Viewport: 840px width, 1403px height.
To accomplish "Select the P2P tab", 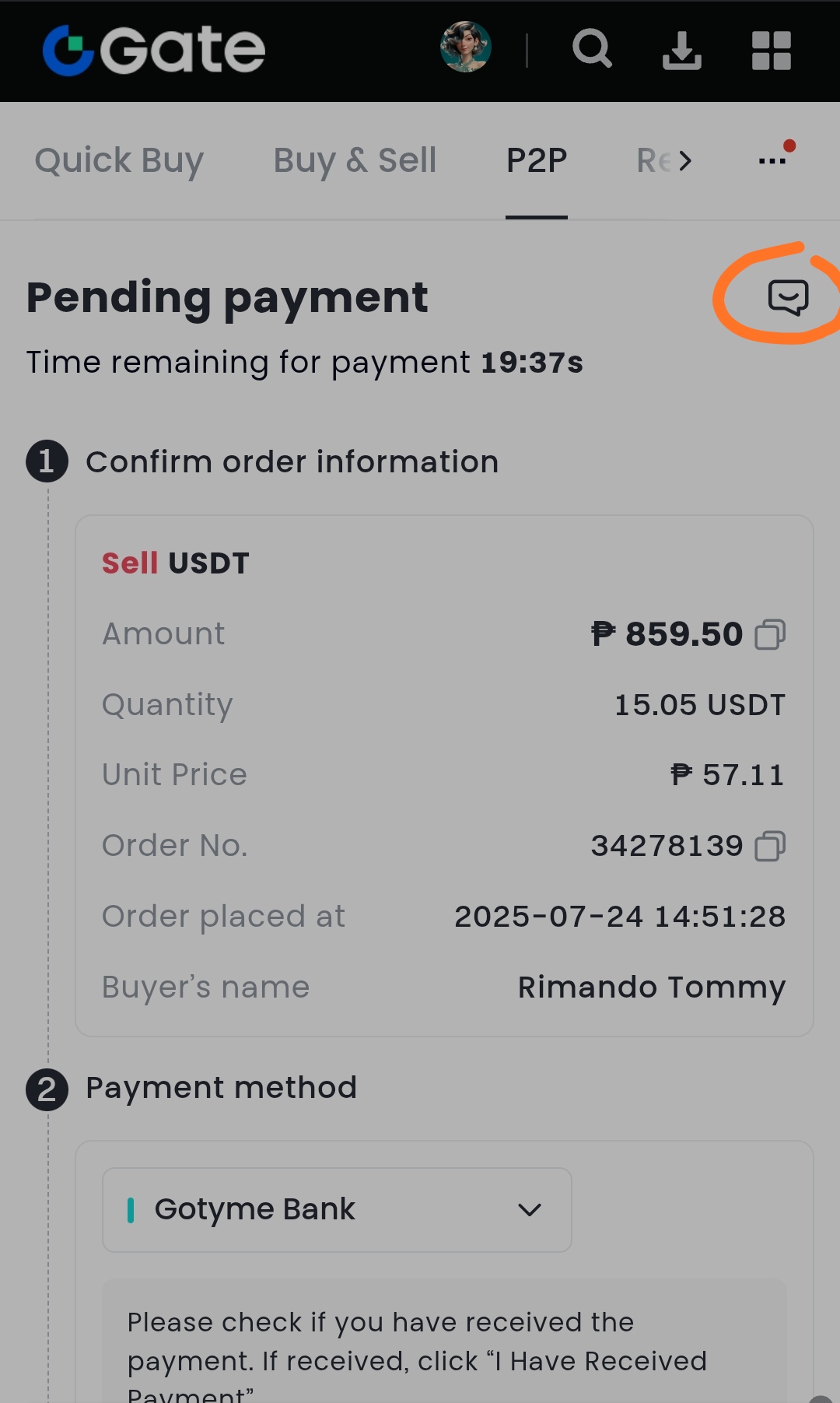I will (x=537, y=161).
